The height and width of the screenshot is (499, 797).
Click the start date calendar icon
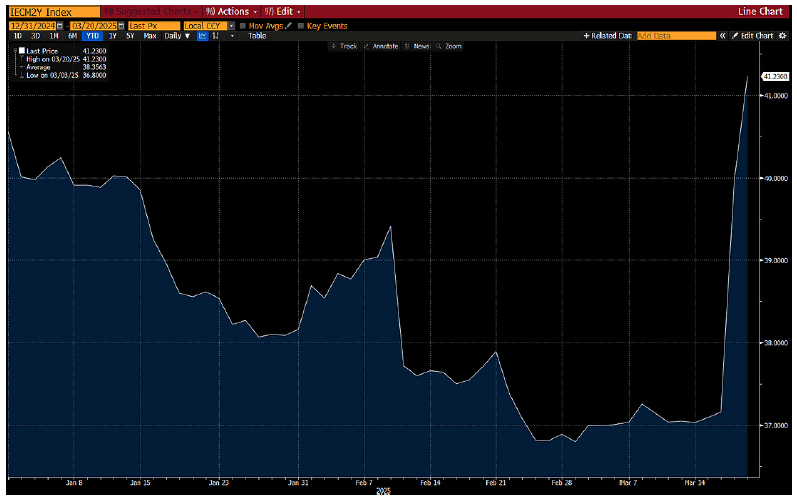click(x=59, y=25)
